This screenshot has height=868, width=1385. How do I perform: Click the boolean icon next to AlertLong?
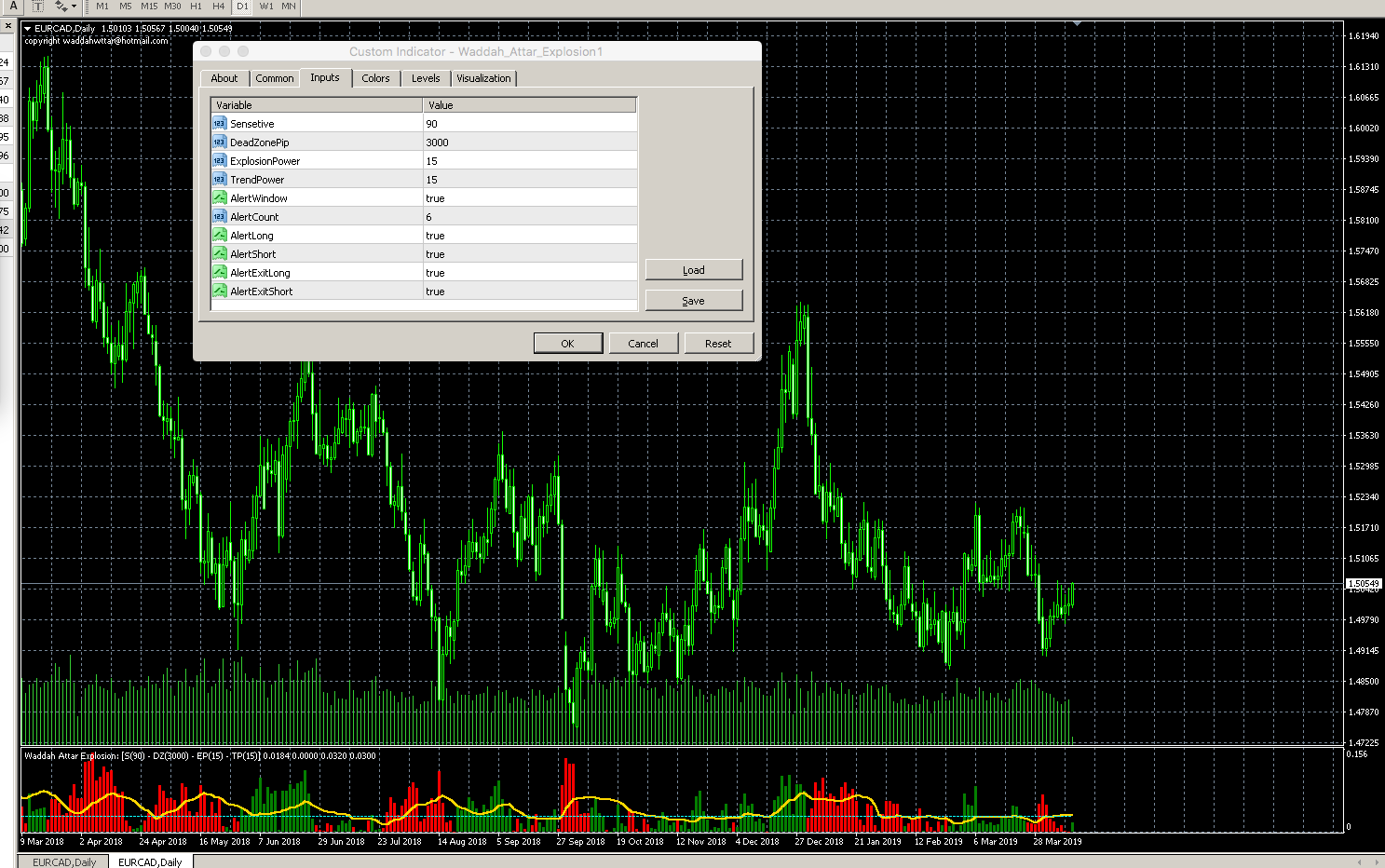coord(220,236)
